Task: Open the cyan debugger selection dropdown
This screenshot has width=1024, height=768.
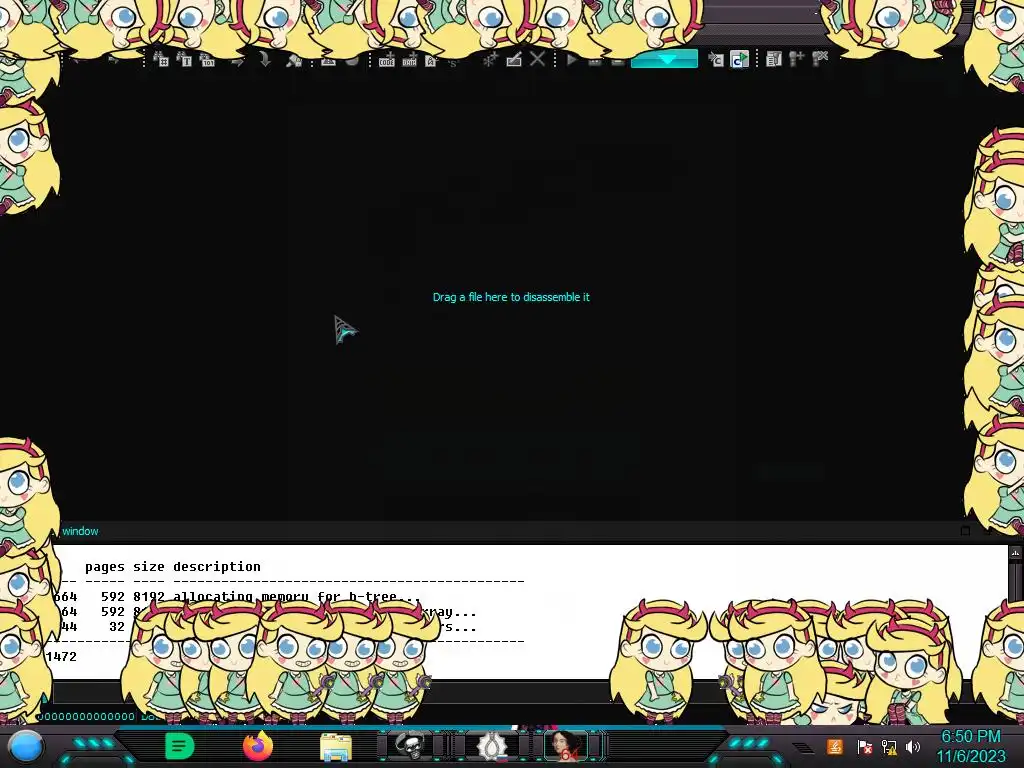Action: point(664,59)
